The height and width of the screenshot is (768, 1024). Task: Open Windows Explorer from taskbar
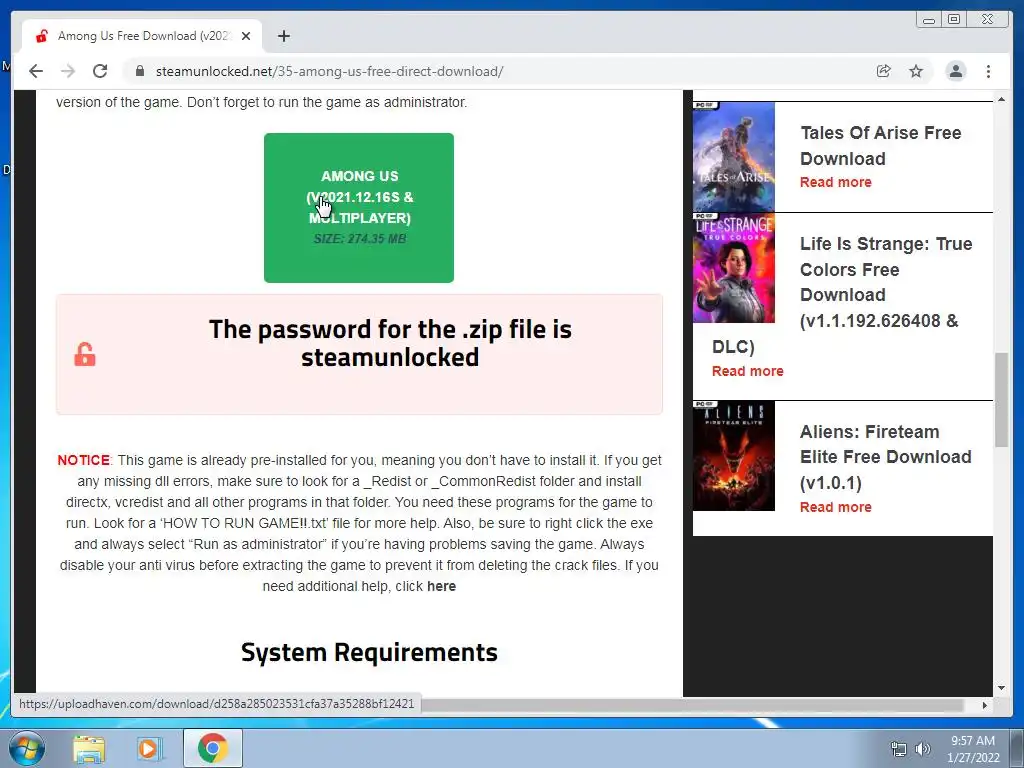(x=89, y=748)
